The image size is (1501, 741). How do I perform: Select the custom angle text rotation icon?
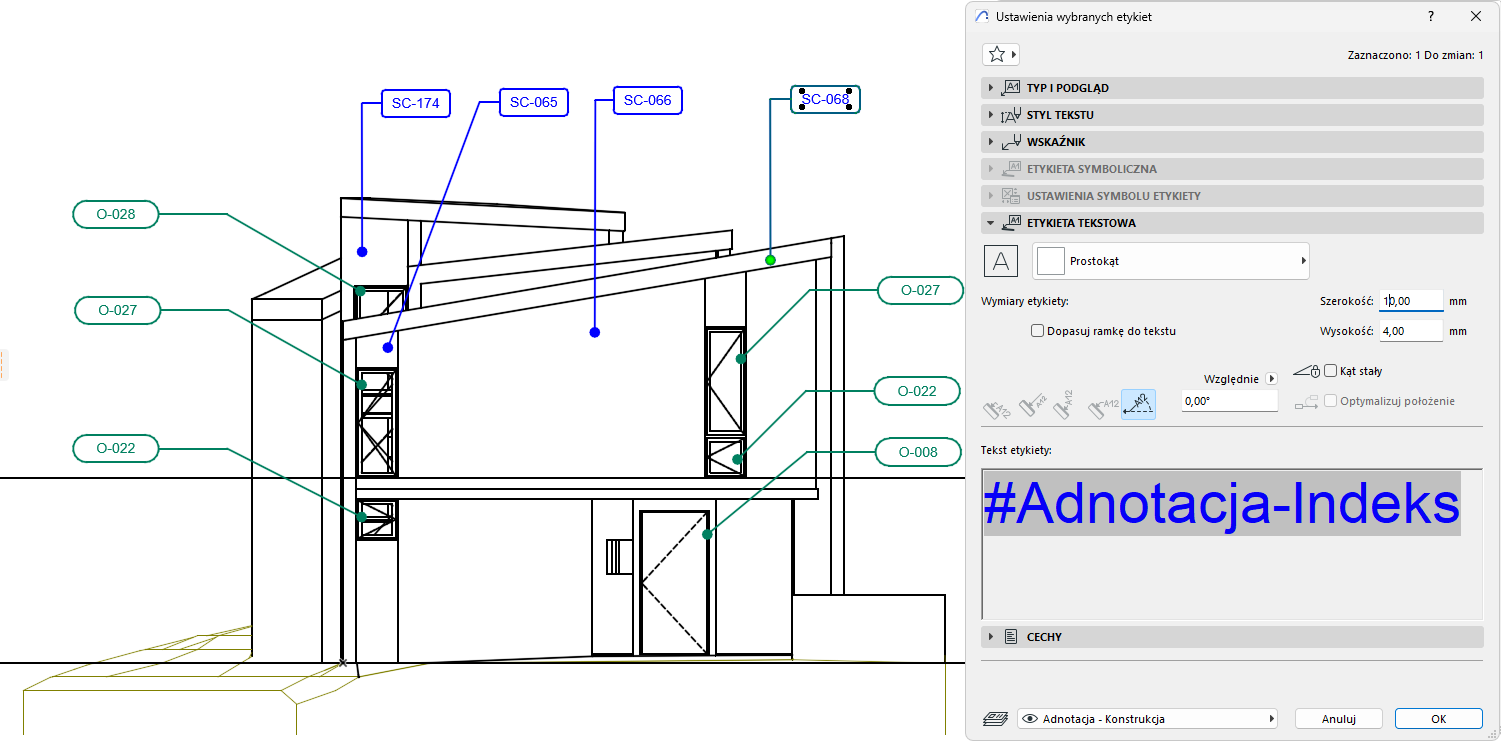[x=1138, y=404]
